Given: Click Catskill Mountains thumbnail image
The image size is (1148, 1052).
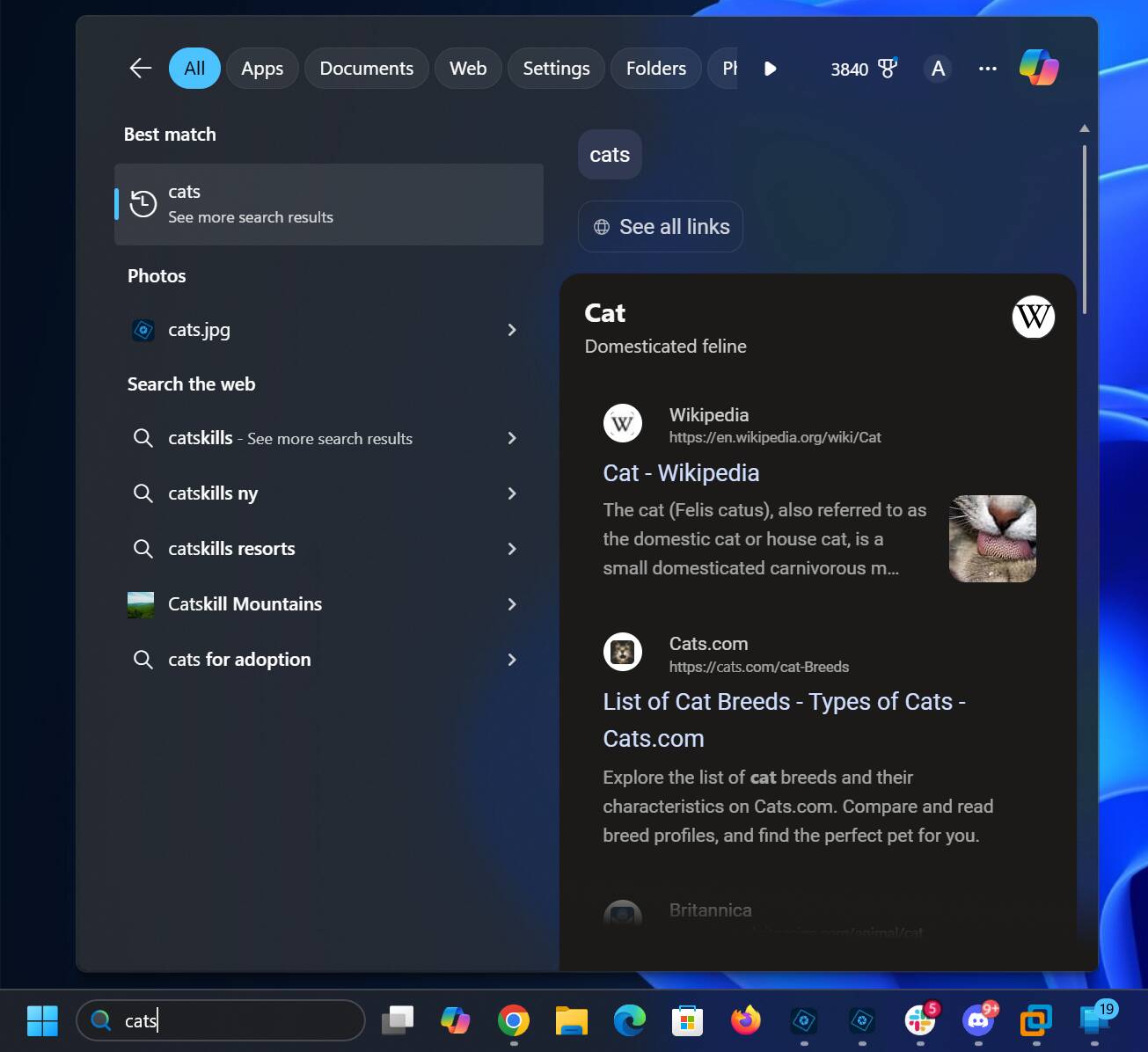Looking at the screenshot, I should 141,604.
